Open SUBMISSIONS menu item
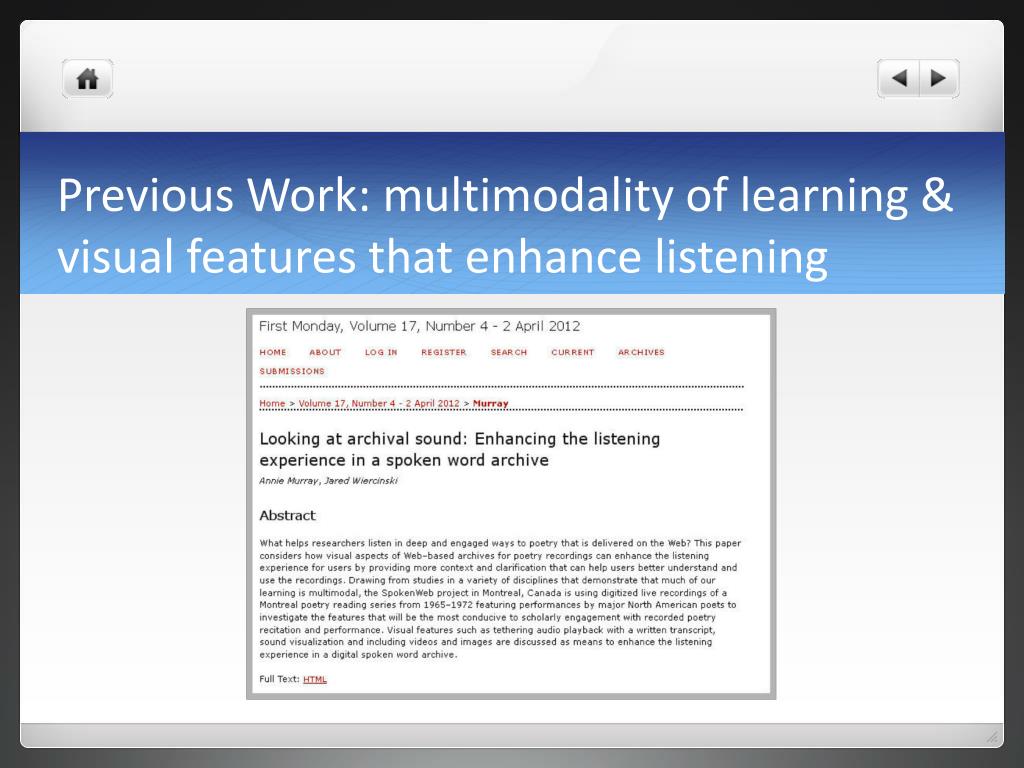Screen dimensions: 1024x768 (x=292, y=371)
